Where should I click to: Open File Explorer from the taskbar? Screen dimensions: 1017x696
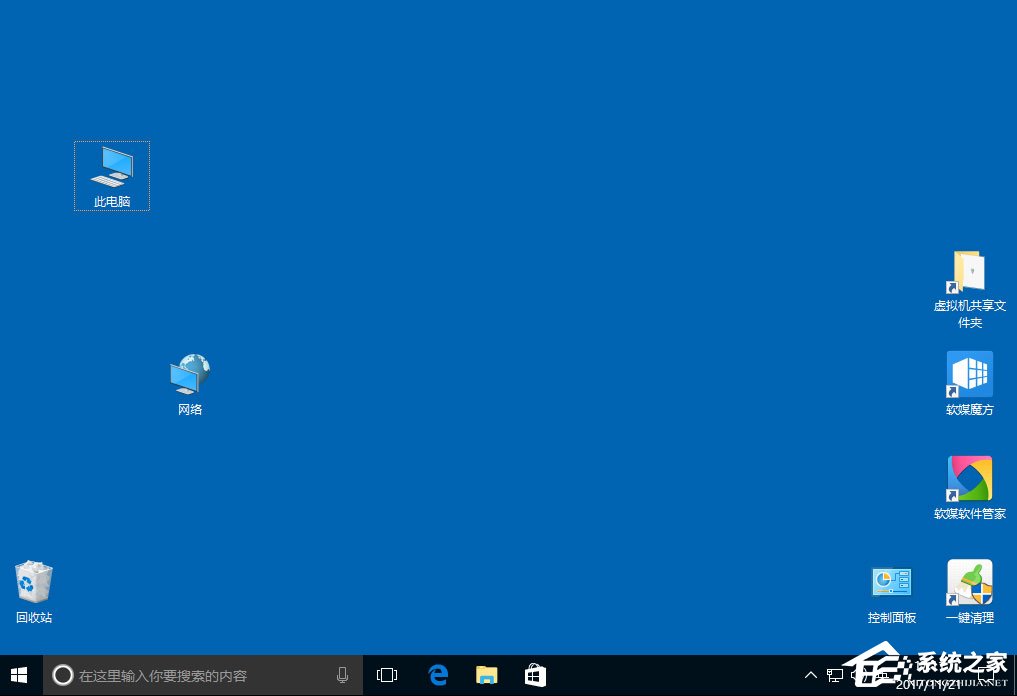[x=487, y=675]
